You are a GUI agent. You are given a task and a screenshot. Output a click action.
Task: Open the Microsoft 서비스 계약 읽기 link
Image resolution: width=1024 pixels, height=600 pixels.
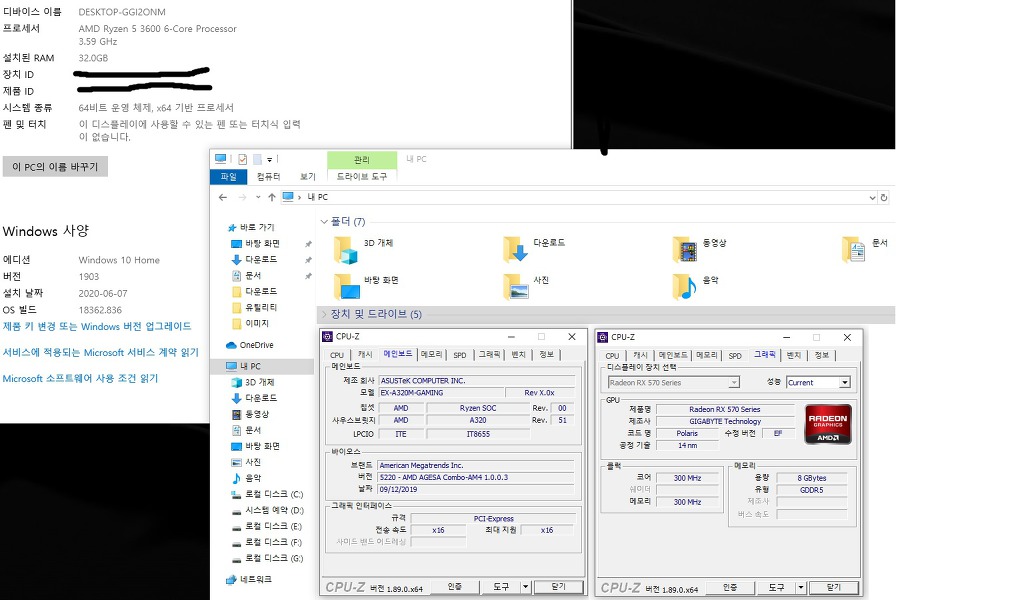(x=101, y=353)
